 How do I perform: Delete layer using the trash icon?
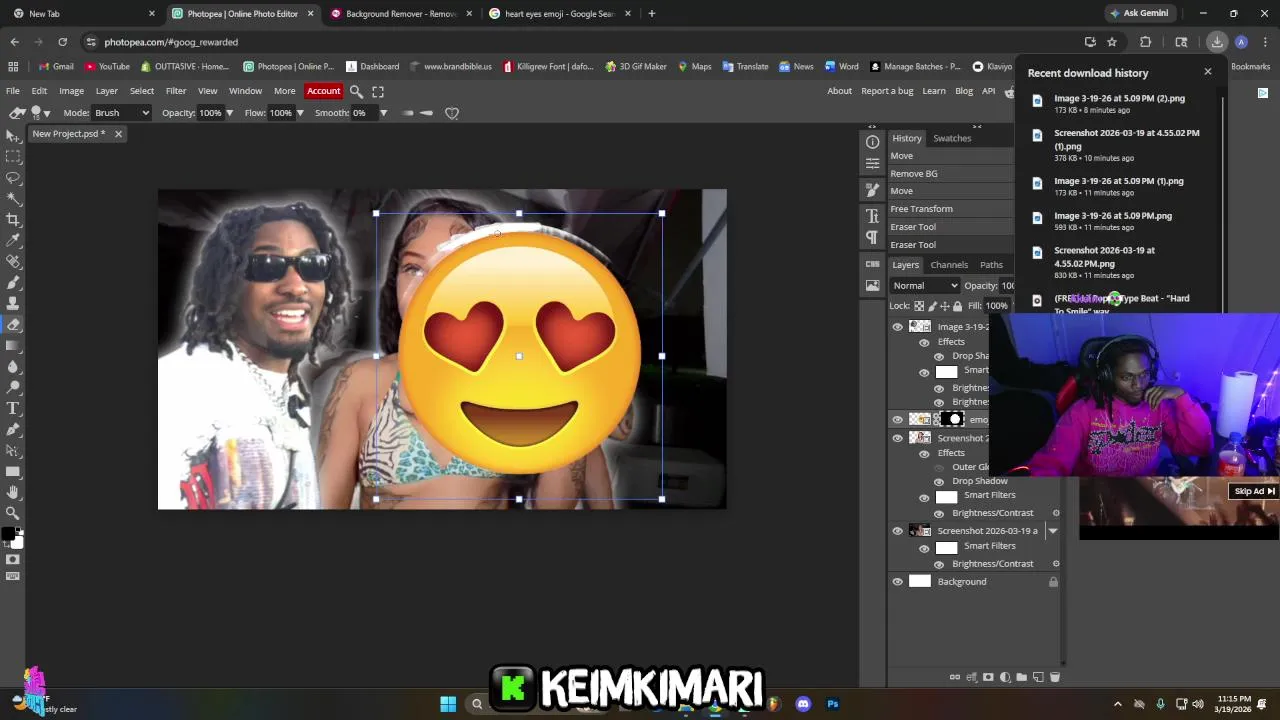(1054, 677)
